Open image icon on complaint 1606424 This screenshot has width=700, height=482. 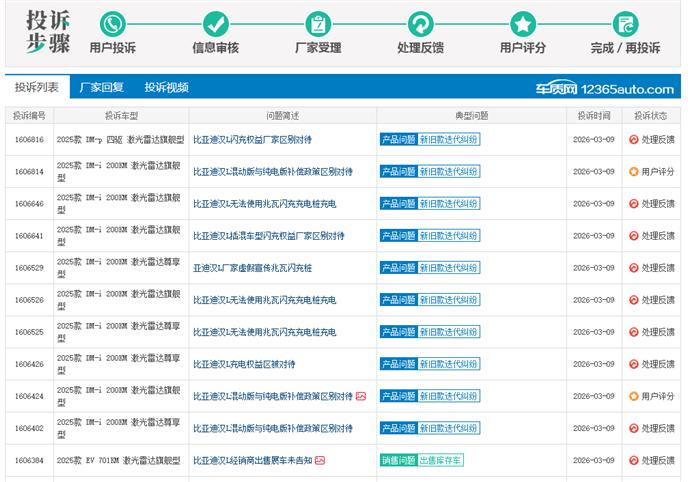pos(361,396)
